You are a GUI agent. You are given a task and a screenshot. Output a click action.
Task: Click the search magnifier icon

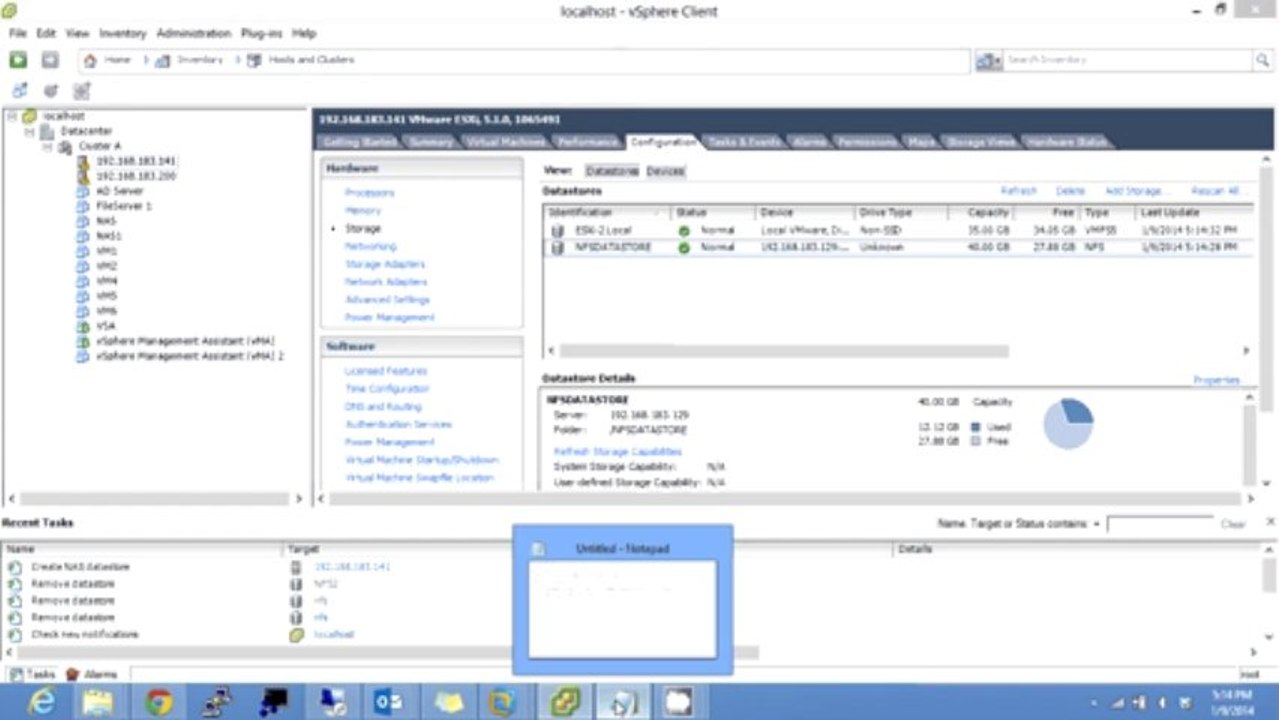(x=1262, y=60)
